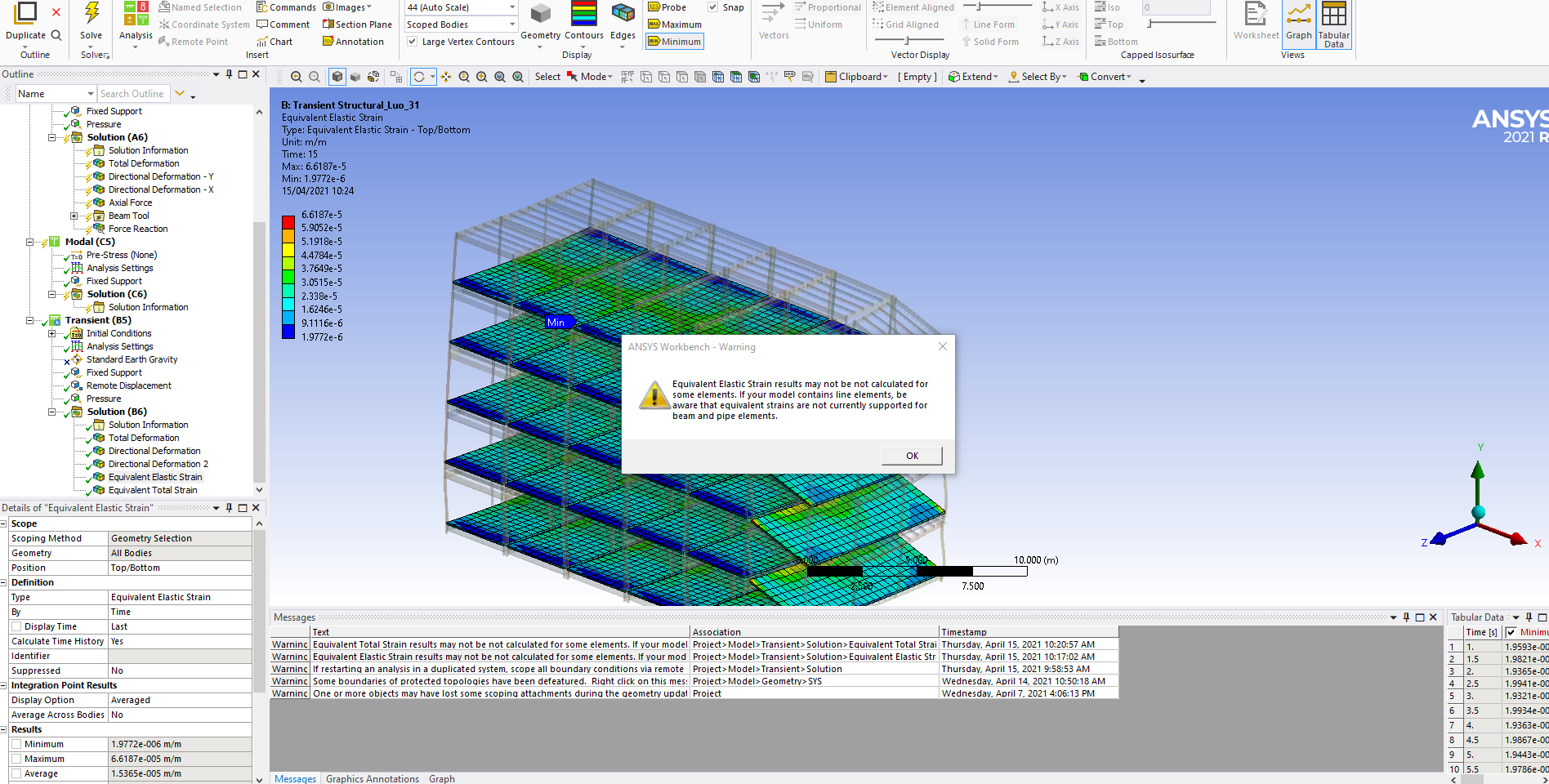This screenshot has height=784, width=1549.
Task: Click the Empty clipboard button
Action: click(x=917, y=77)
